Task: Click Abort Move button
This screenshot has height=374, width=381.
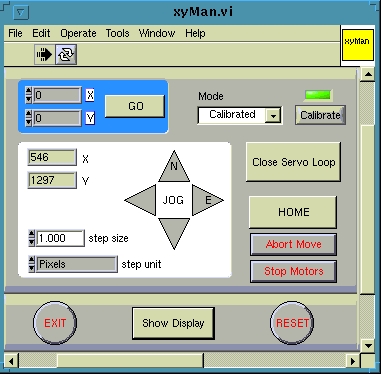Action: click(293, 244)
